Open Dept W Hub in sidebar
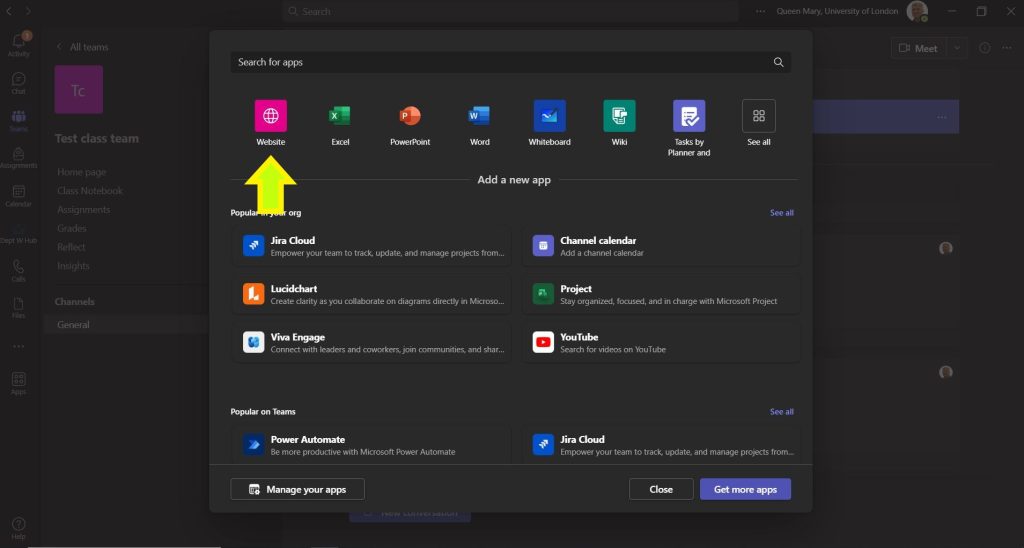1024x548 pixels. tap(18, 234)
